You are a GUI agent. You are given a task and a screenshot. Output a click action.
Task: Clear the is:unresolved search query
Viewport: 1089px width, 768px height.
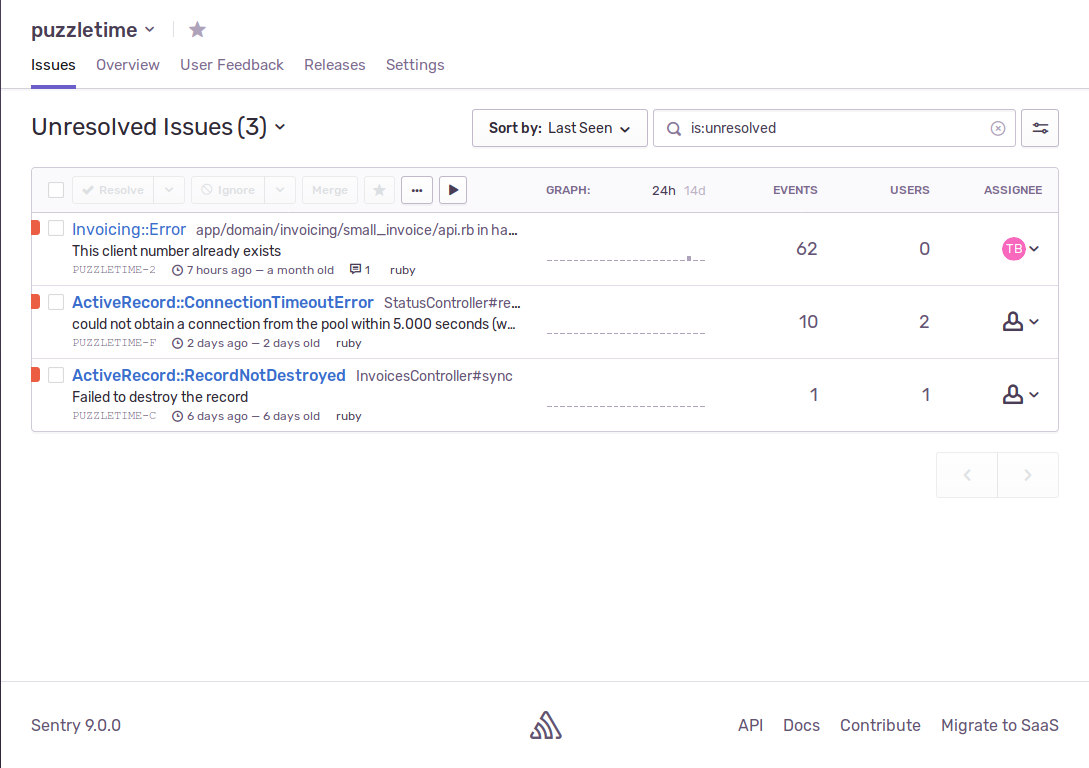pos(997,128)
